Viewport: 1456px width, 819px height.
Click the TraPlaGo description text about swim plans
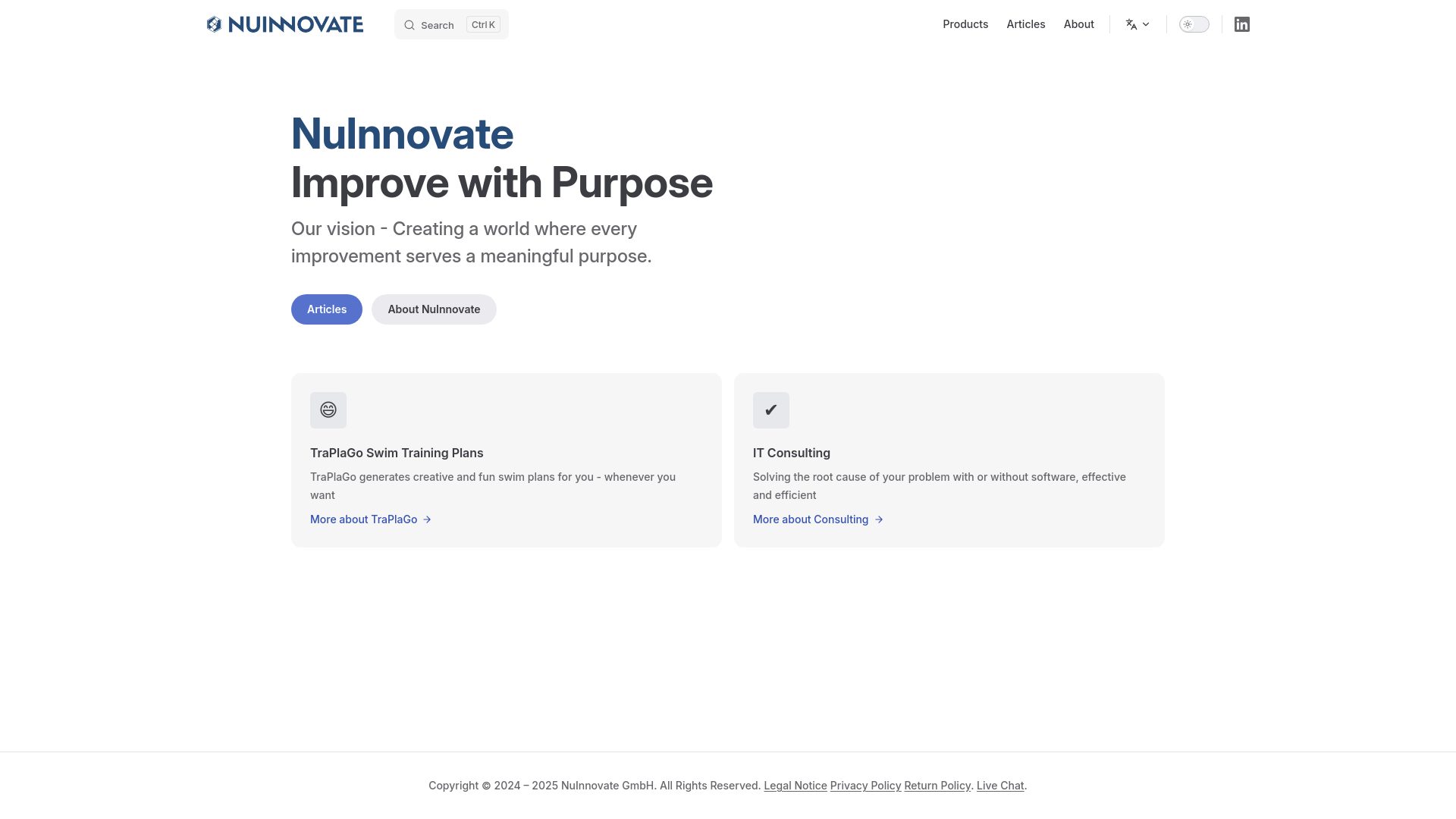(x=493, y=486)
